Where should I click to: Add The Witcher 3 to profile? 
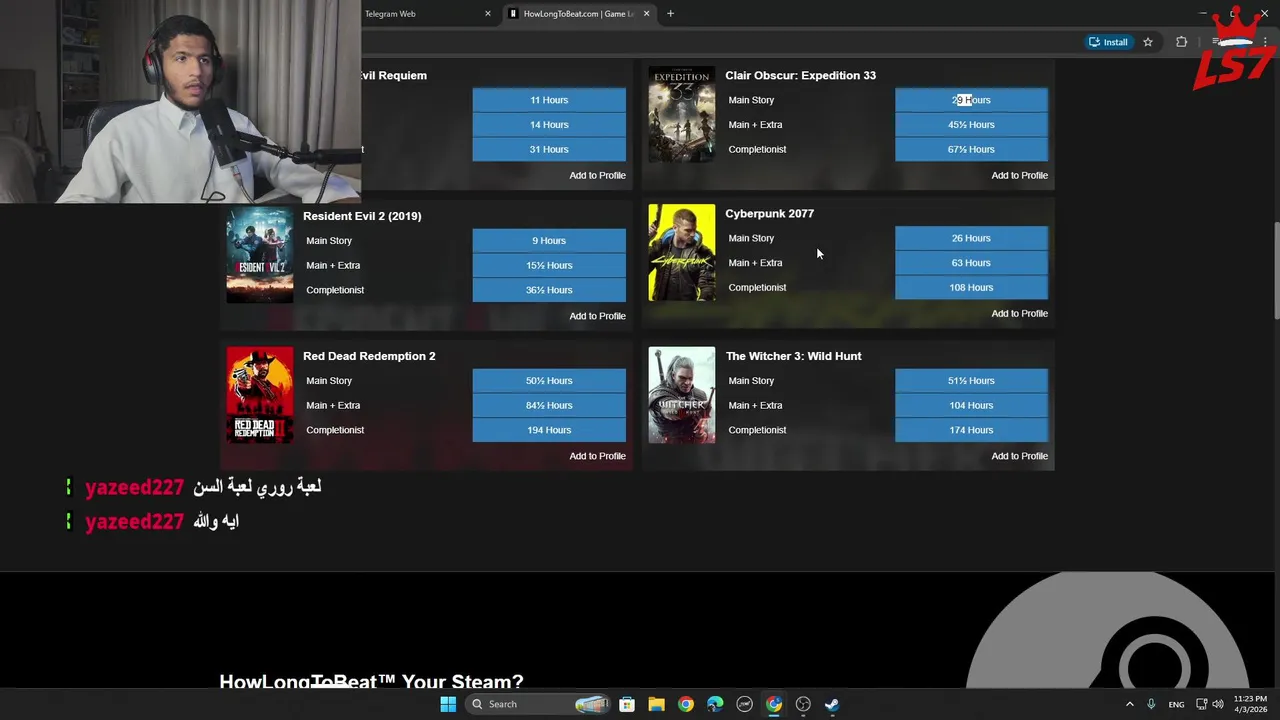1019,456
